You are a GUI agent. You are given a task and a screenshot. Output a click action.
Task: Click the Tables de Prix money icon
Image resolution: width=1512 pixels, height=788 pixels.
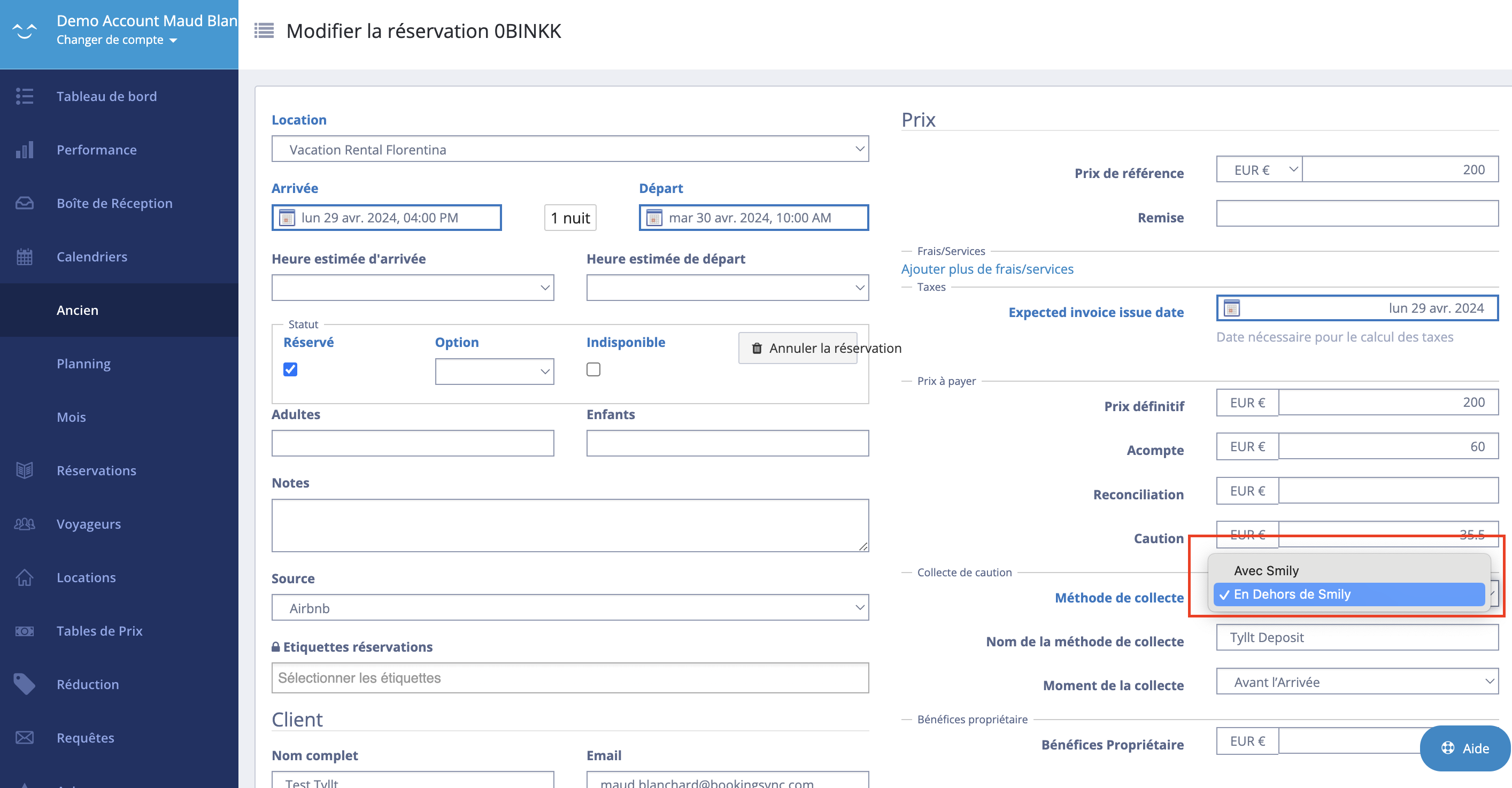pos(25,631)
